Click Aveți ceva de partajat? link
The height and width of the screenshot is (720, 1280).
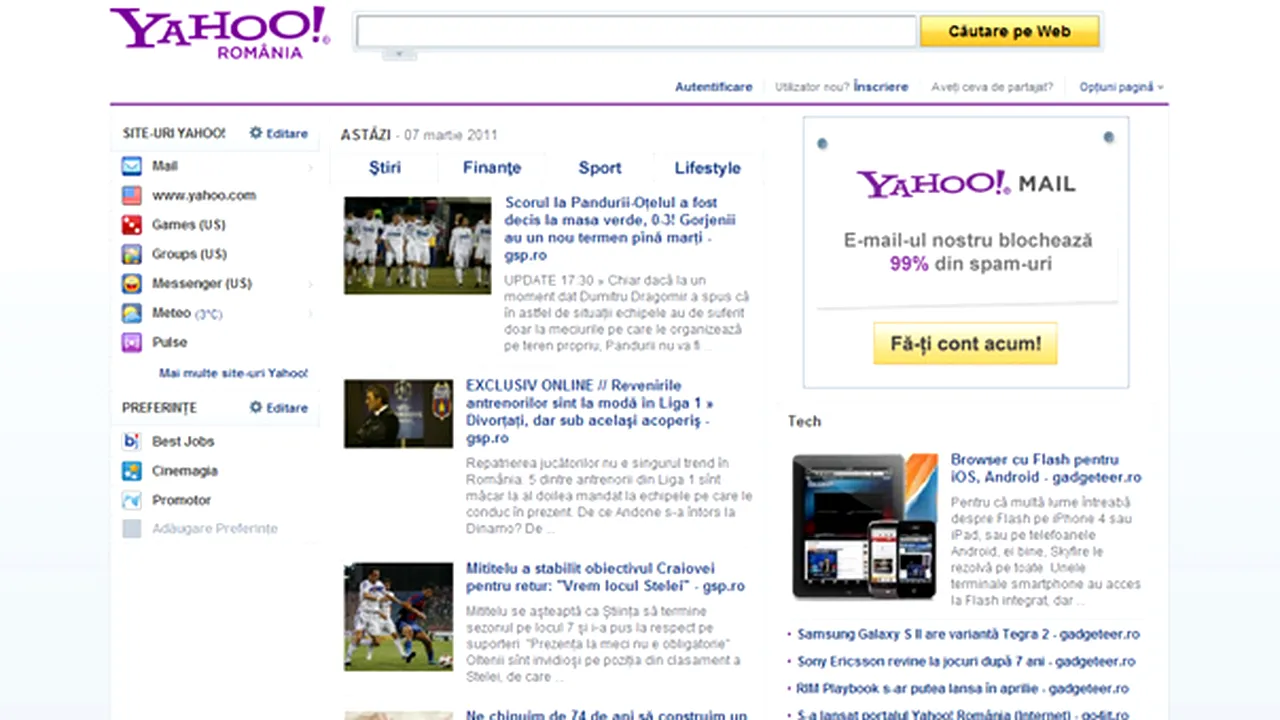point(992,87)
